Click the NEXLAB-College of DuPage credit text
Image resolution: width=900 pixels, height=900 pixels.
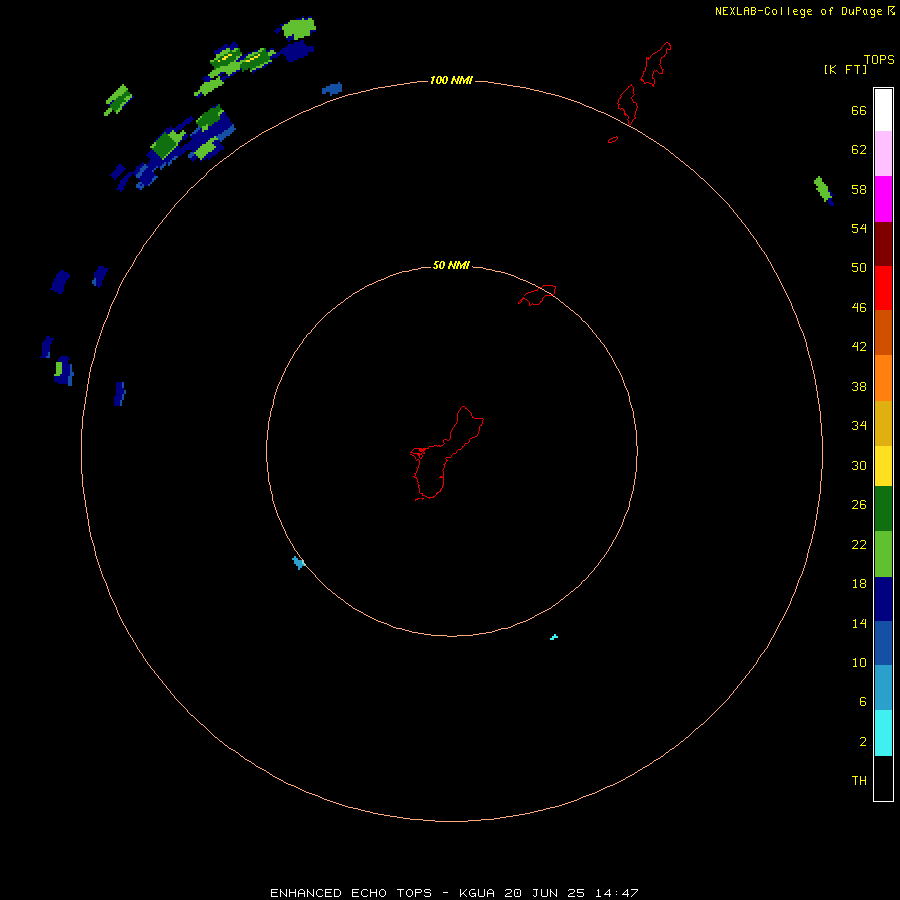[798, 11]
